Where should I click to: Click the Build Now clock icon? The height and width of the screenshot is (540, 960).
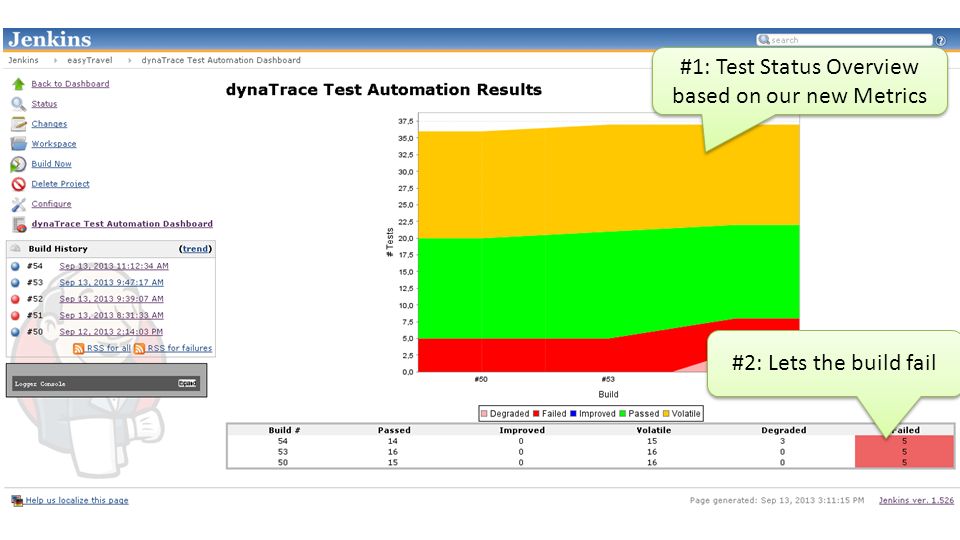pos(18,164)
